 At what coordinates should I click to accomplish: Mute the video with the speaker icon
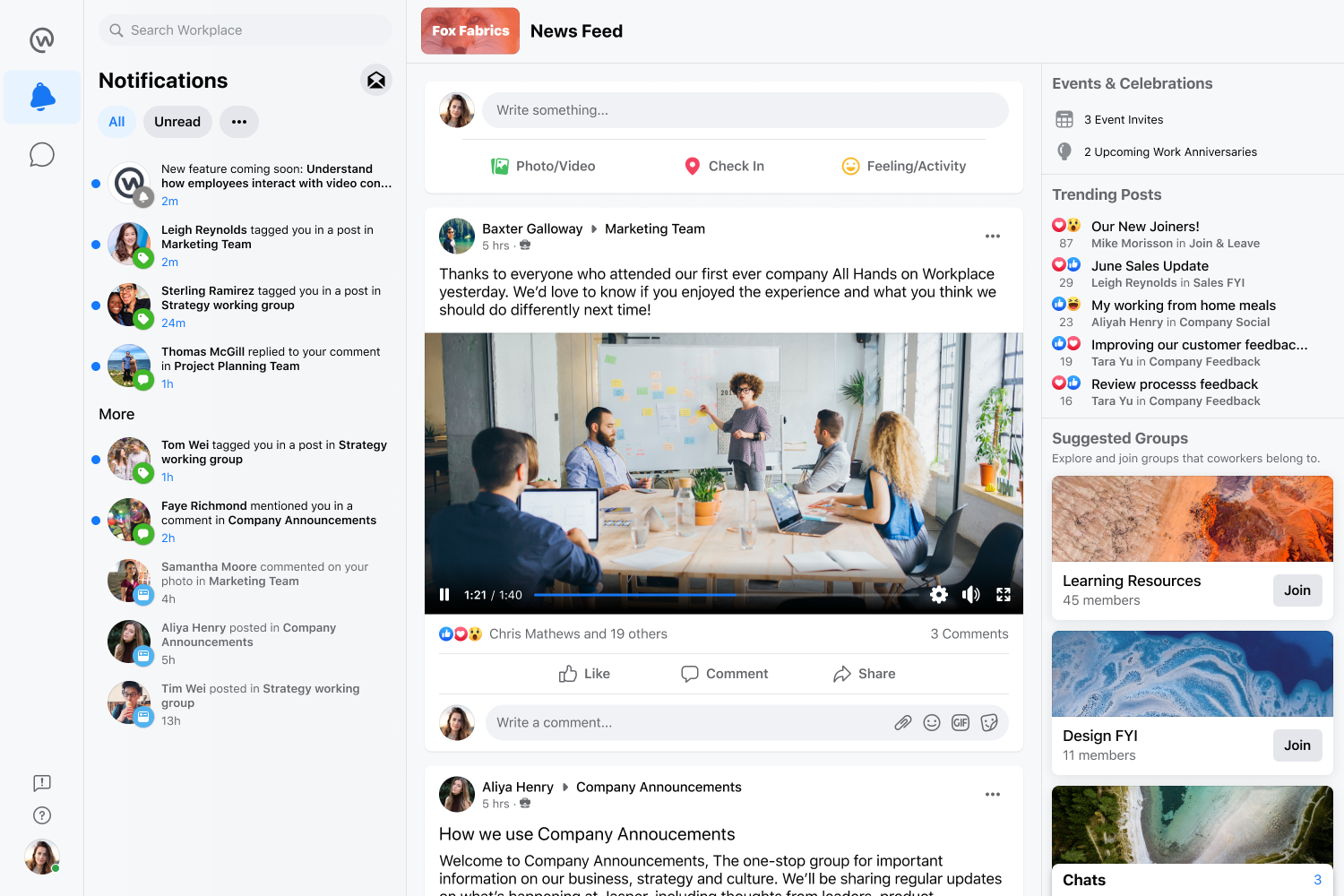970,594
